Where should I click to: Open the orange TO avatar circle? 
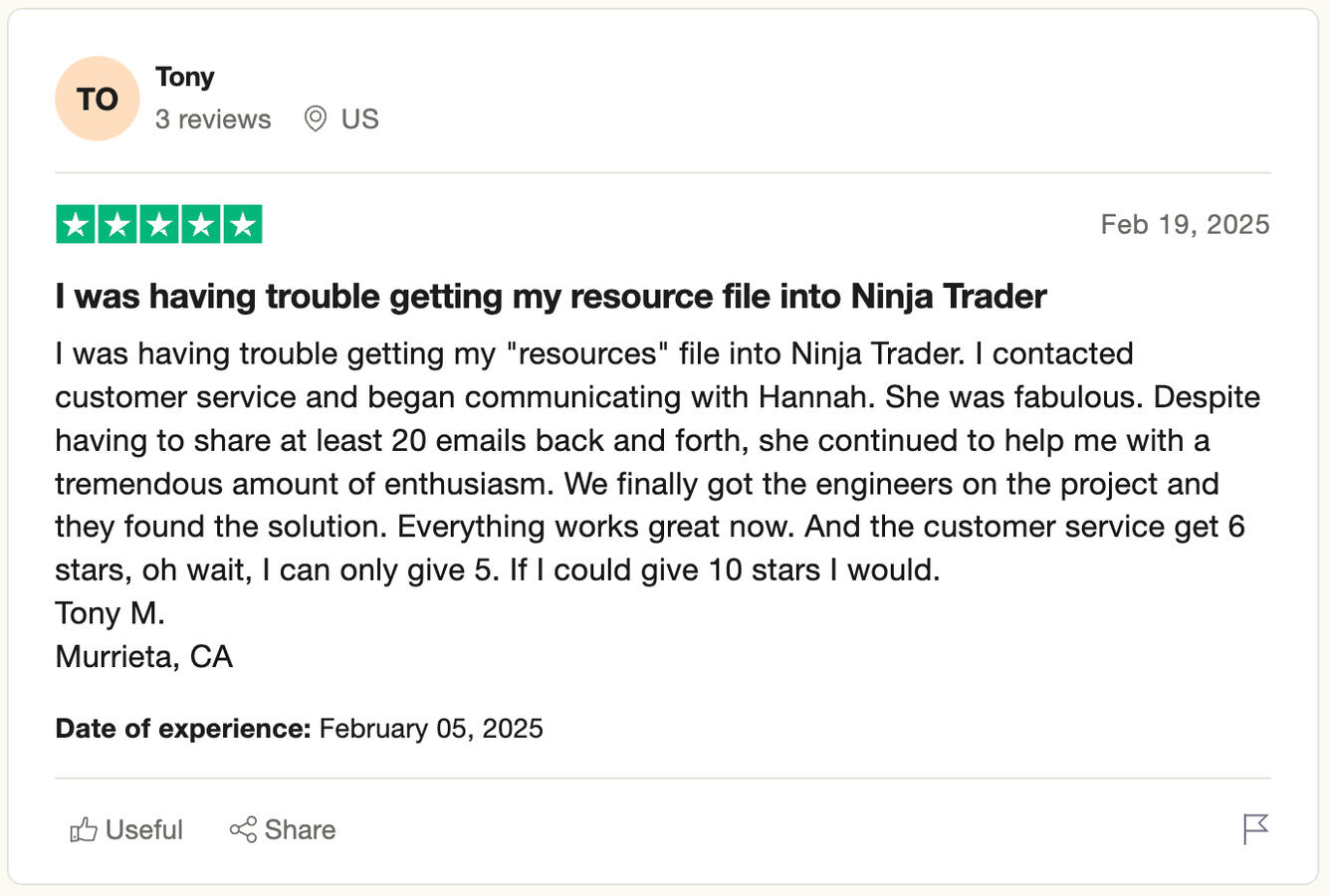[98, 99]
